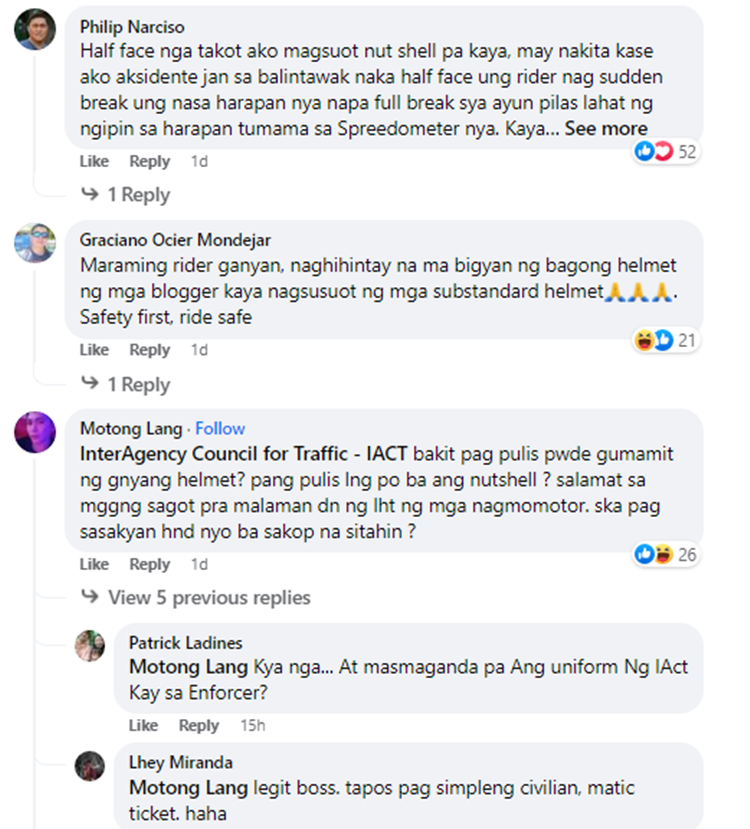
Task: Follow Motong Lang
Action: click(220, 428)
